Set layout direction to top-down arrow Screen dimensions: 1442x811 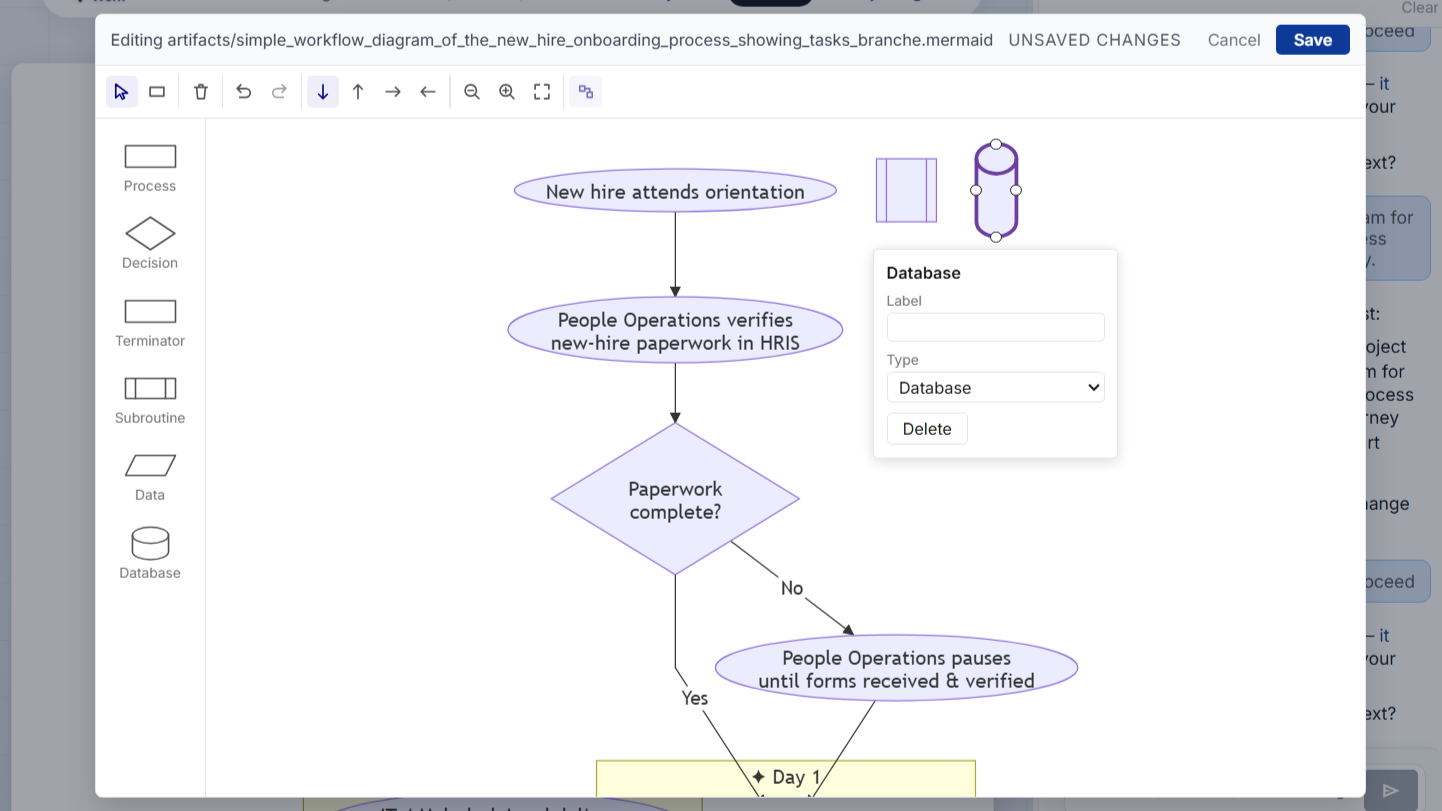(323, 92)
